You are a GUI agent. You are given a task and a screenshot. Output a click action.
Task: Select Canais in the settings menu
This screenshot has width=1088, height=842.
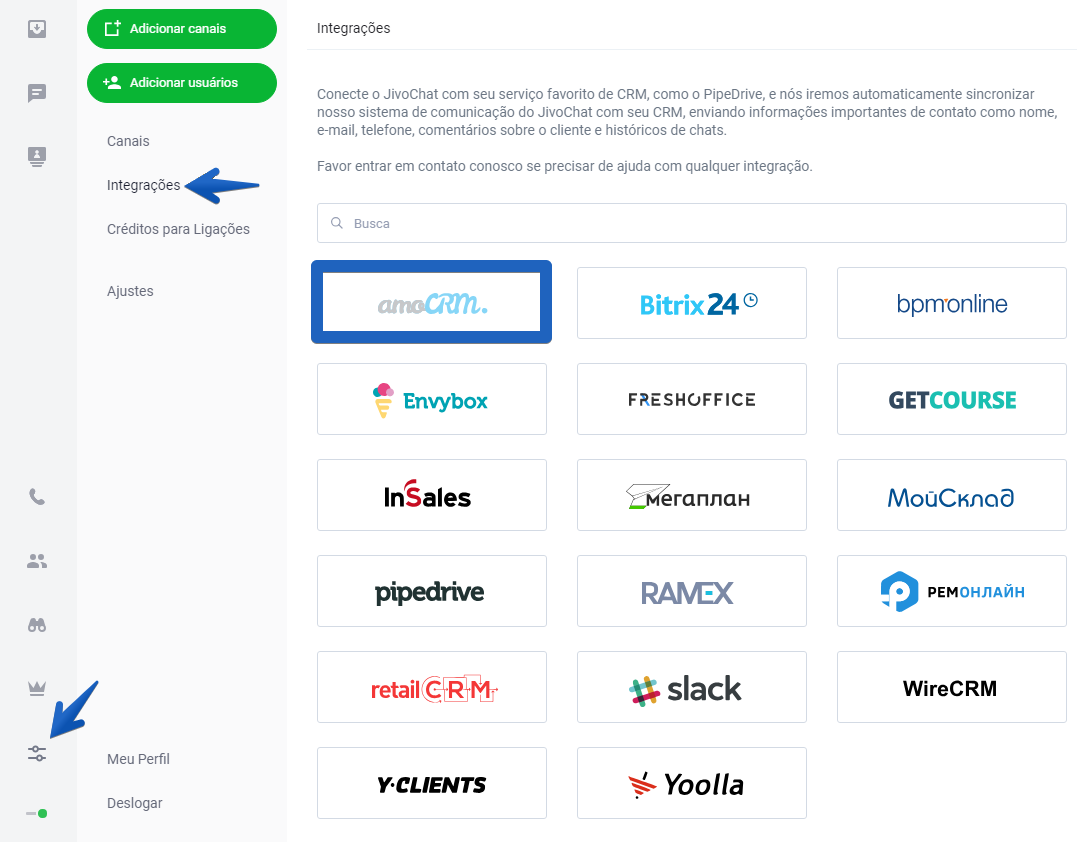128,141
